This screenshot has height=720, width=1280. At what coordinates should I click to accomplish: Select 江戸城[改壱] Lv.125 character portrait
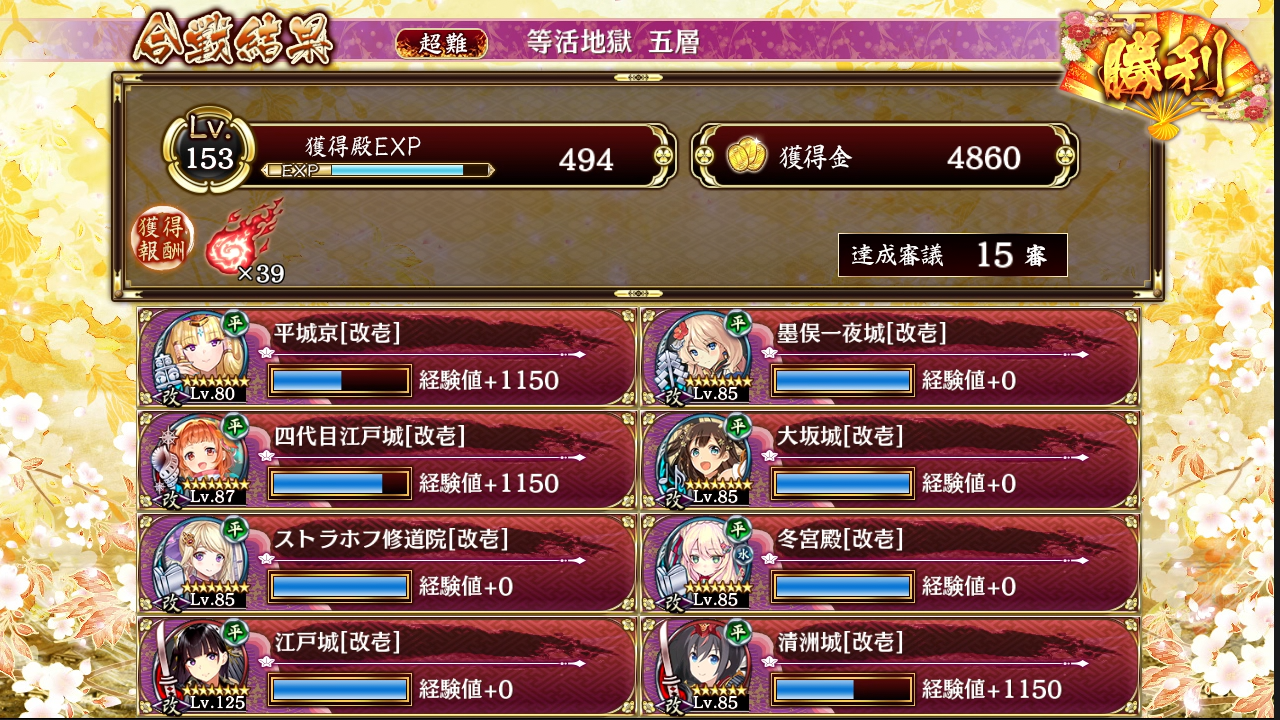click(x=202, y=665)
